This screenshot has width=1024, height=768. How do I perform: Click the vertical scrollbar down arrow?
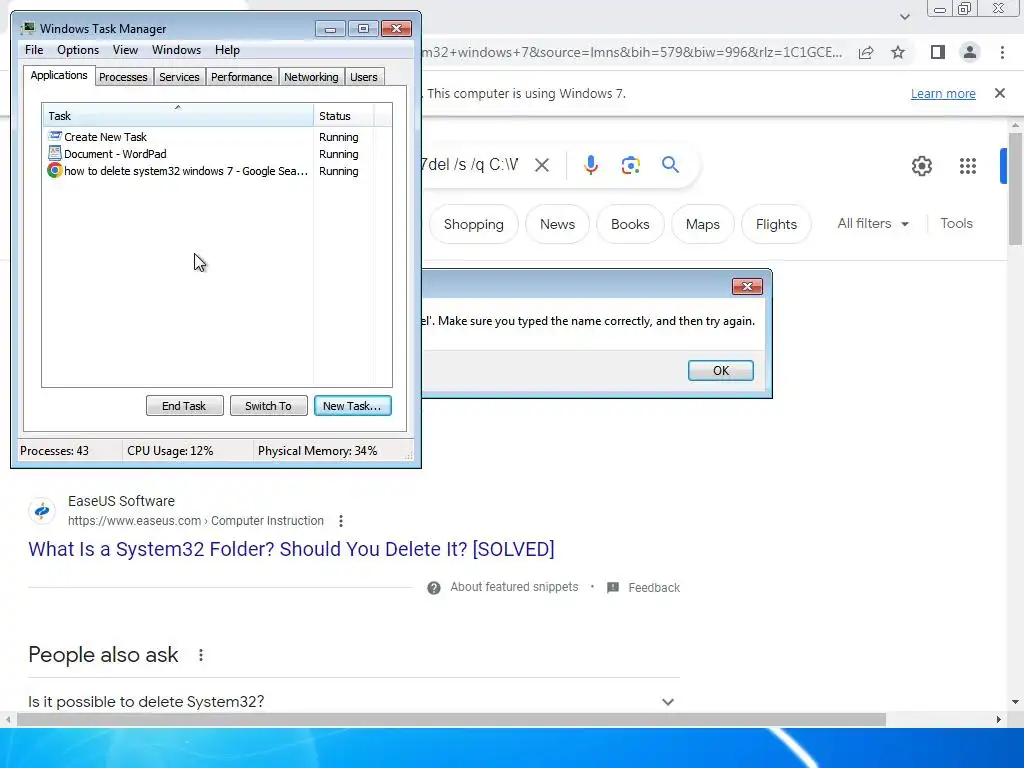coord(1014,702)
